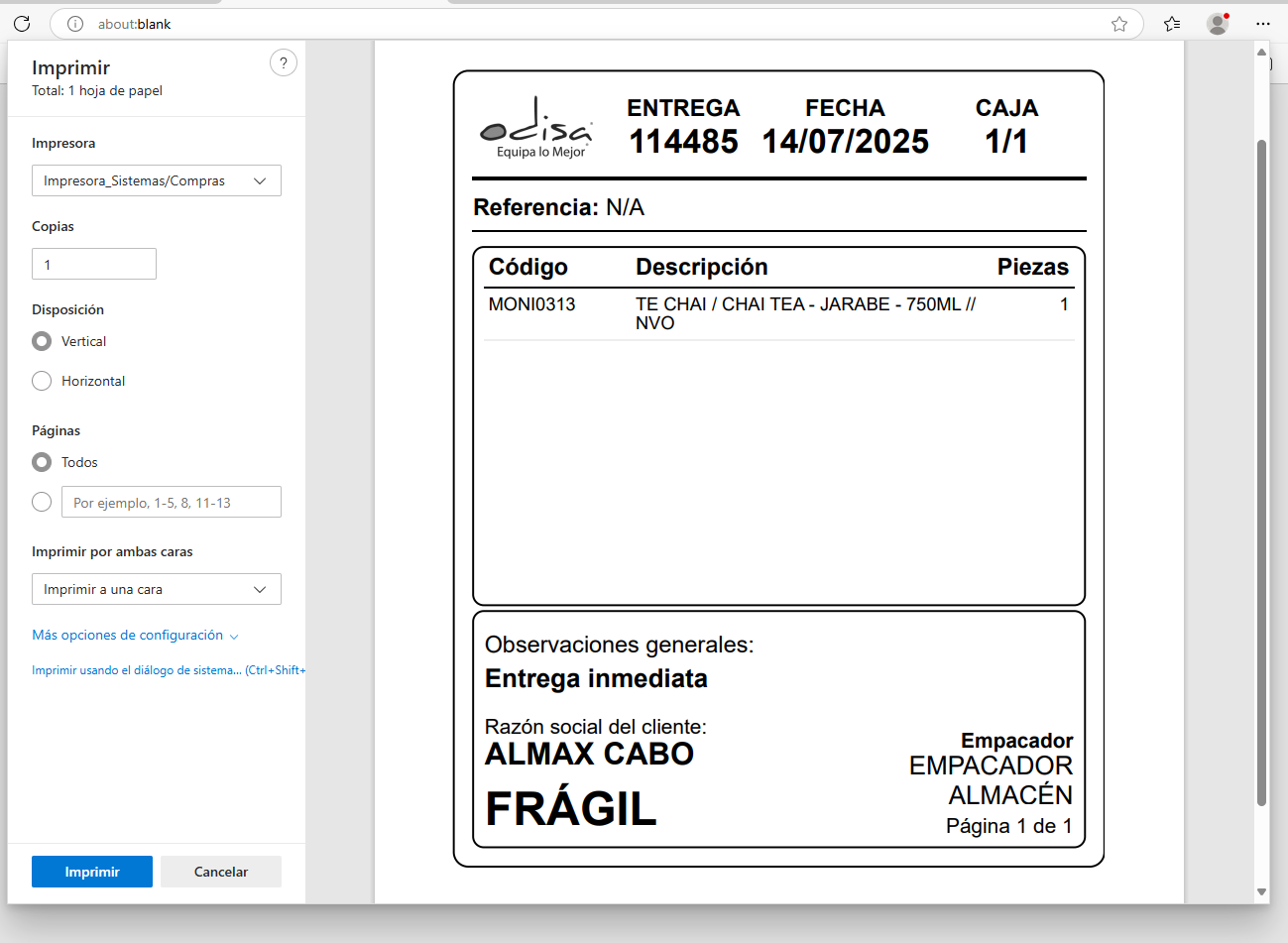
Task: Click the Razón social del cliente label
Action: 596,727
